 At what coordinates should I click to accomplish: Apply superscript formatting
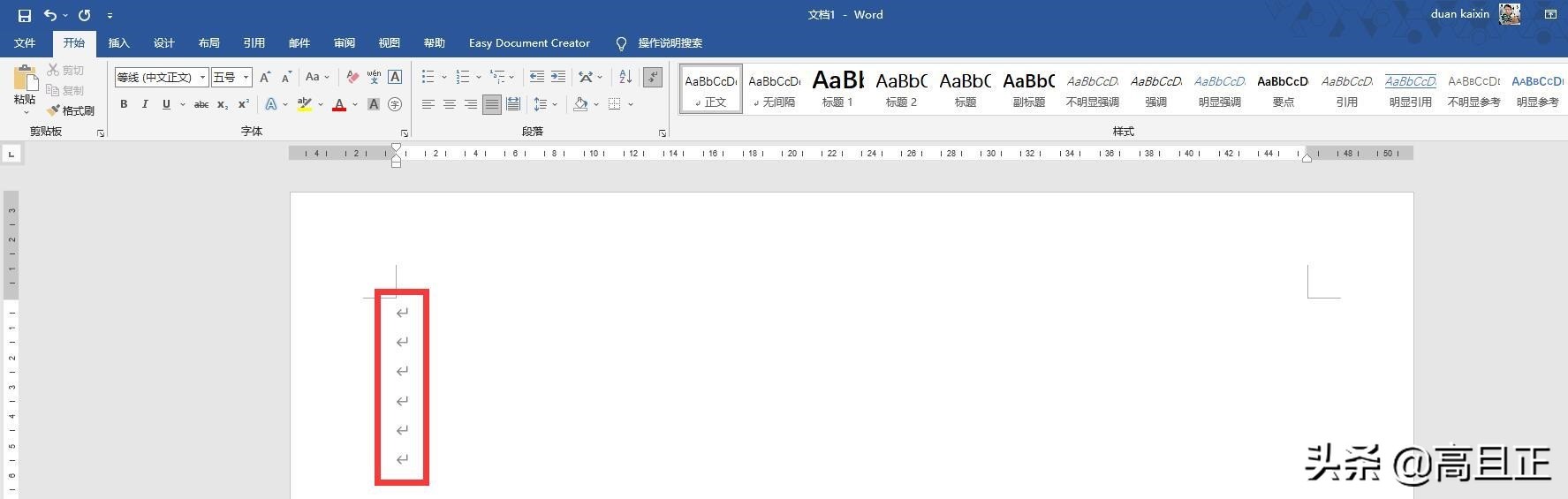coord(244,104)
